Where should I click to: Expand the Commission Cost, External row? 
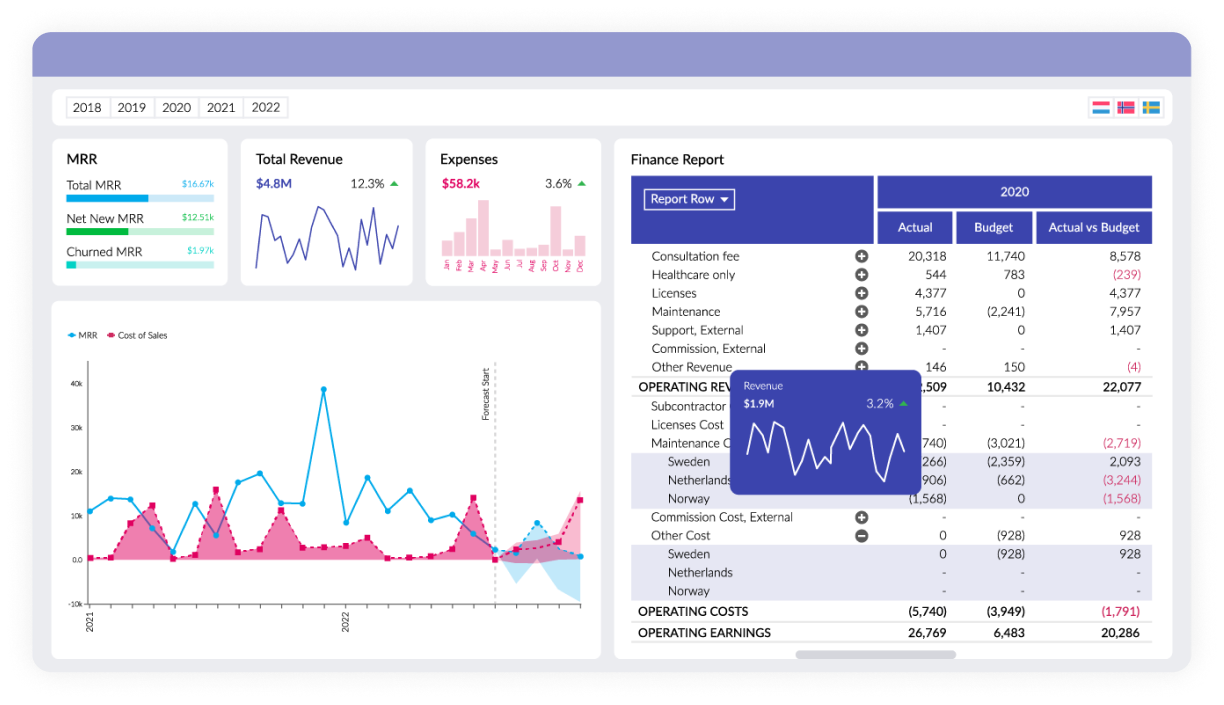point(861,518)
